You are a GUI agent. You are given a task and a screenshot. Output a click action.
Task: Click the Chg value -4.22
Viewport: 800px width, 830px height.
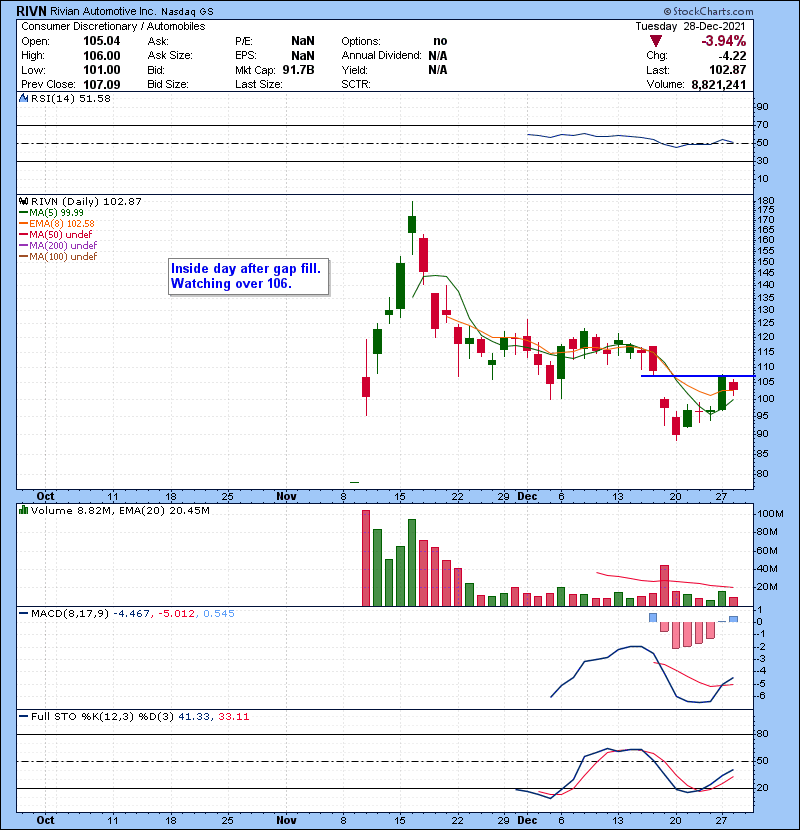click(732, 56)
